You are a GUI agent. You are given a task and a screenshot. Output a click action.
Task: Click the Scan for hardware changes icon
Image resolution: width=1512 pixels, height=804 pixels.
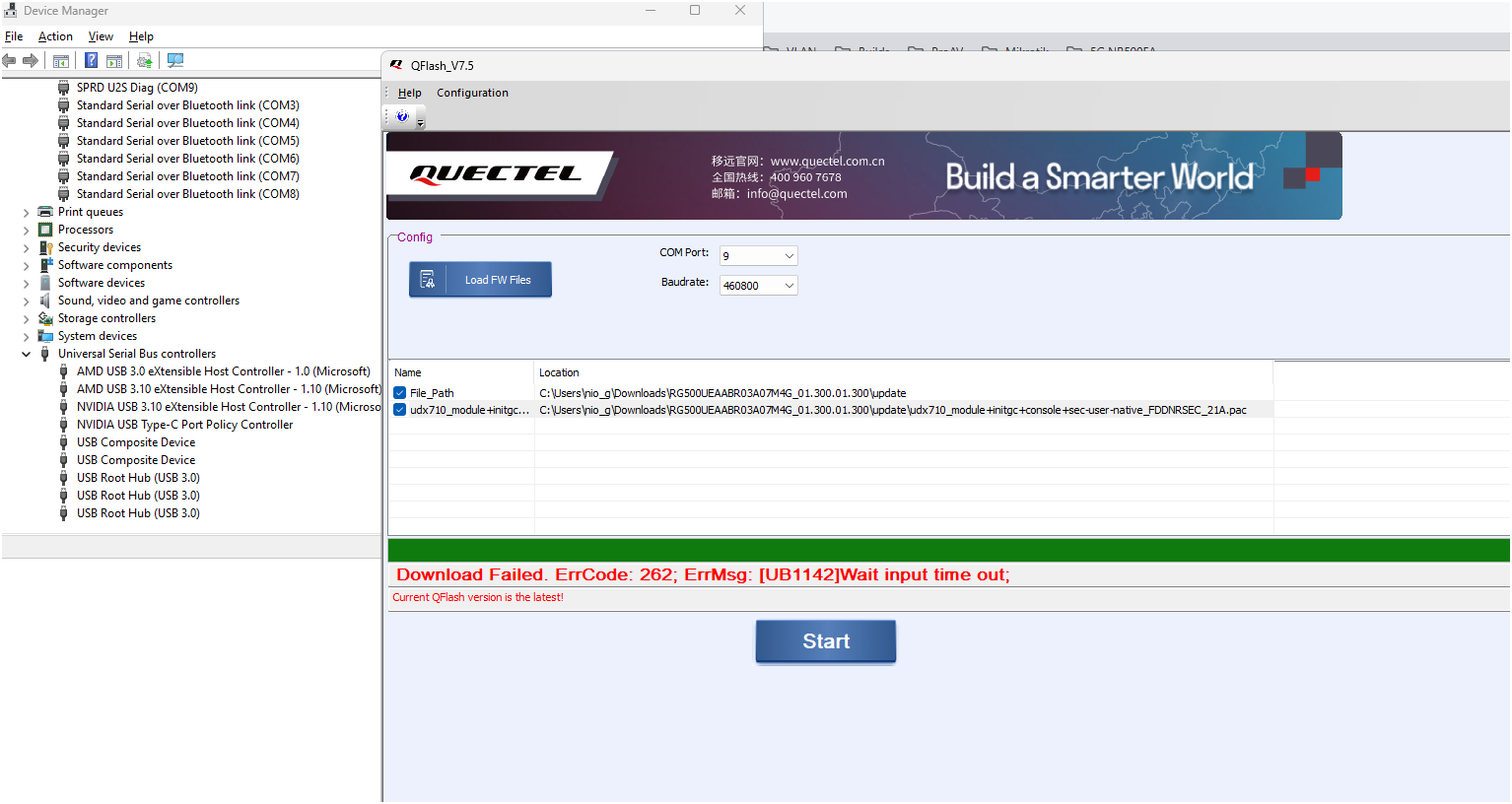[x=175, y=61]
